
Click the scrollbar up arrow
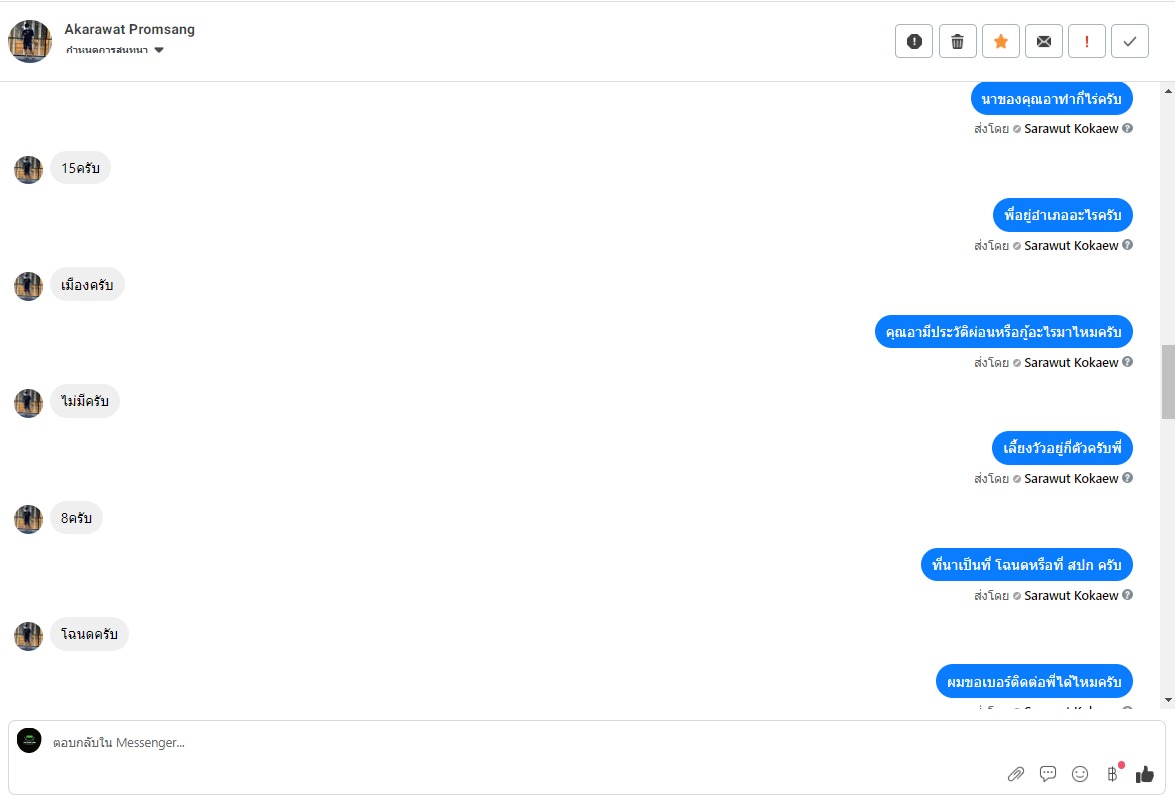[x=1168, y=91]
